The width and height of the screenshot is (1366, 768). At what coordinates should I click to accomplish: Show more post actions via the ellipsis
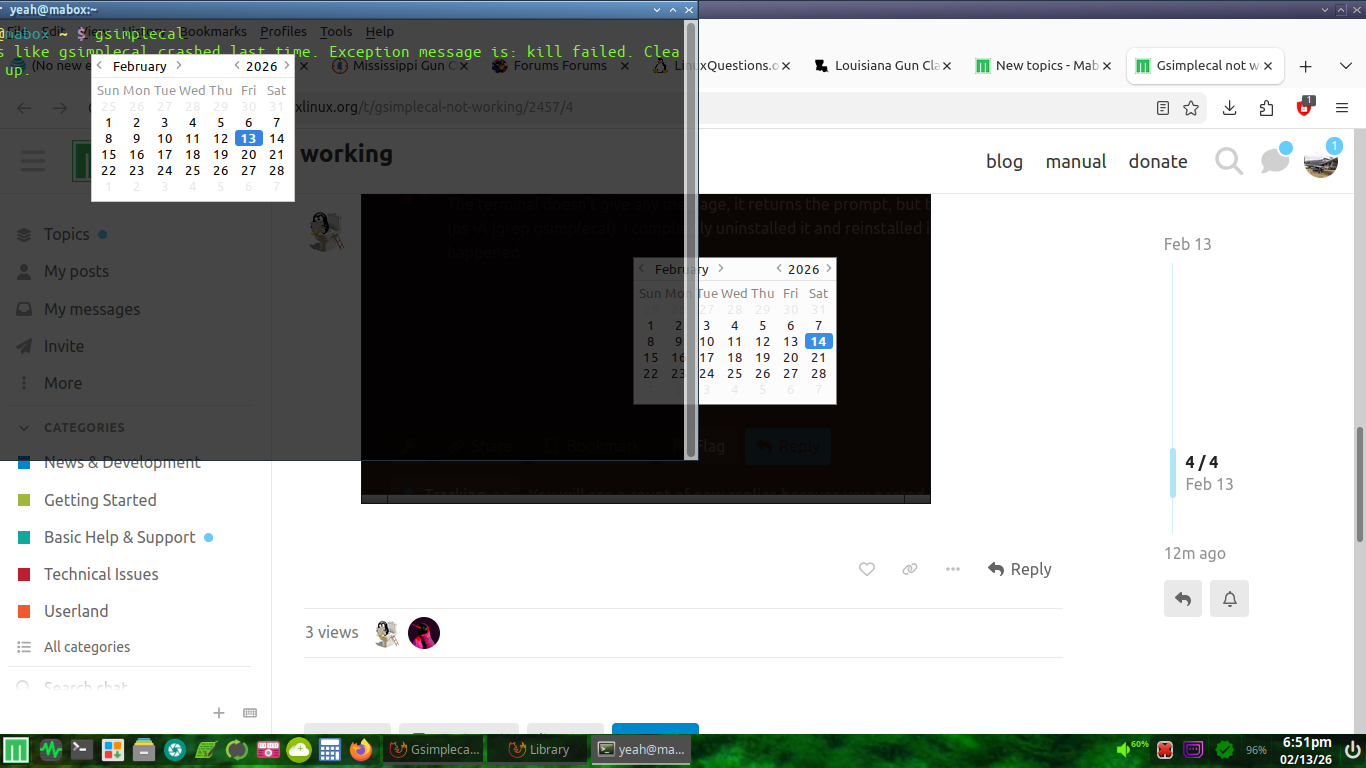pyautogui.click(x=953, y=569)
